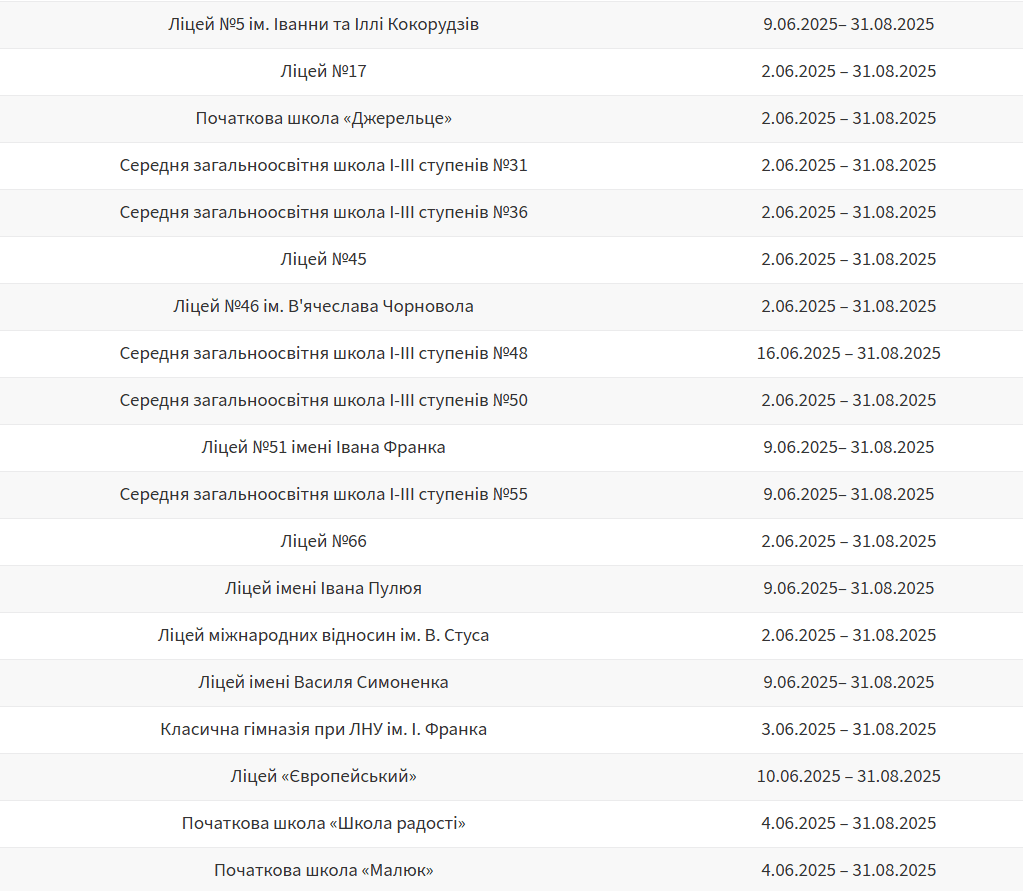This screenshot has width=1023, height=891.
Task: Select Початкова школа «Школа радості» name
Action: pyautogui.click(x=324, y=823)
